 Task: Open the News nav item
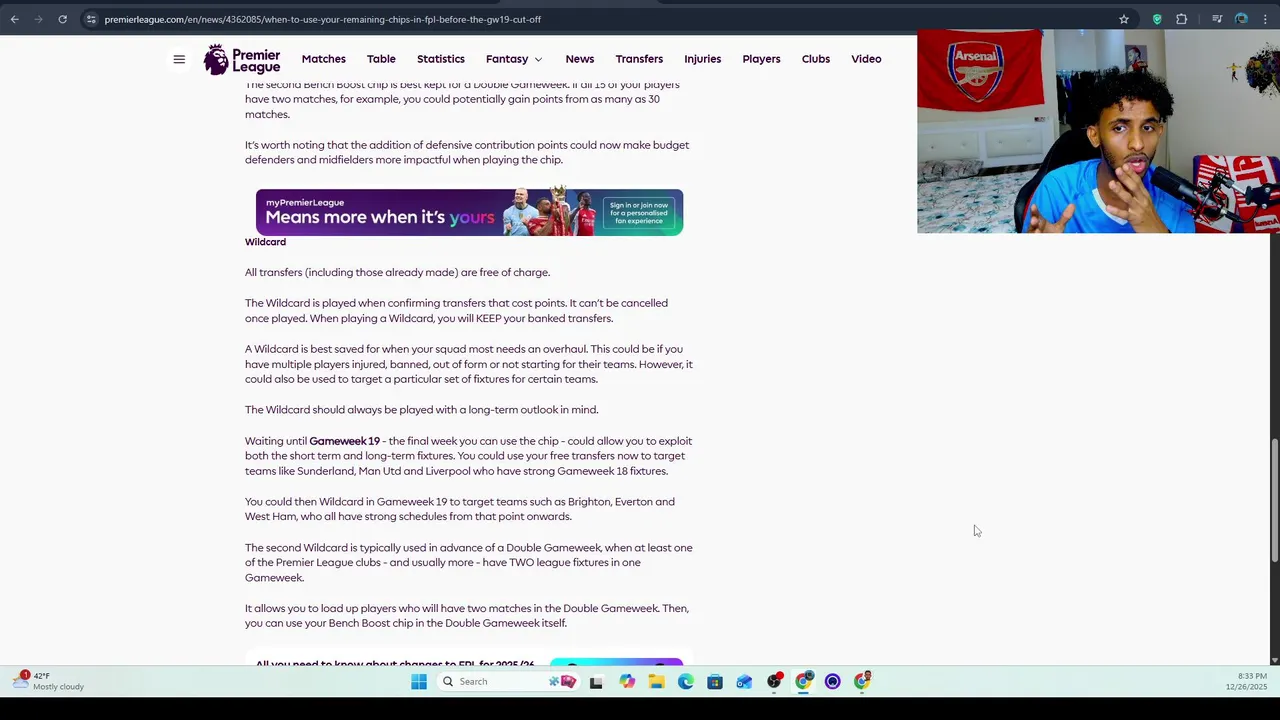[580, 59]
